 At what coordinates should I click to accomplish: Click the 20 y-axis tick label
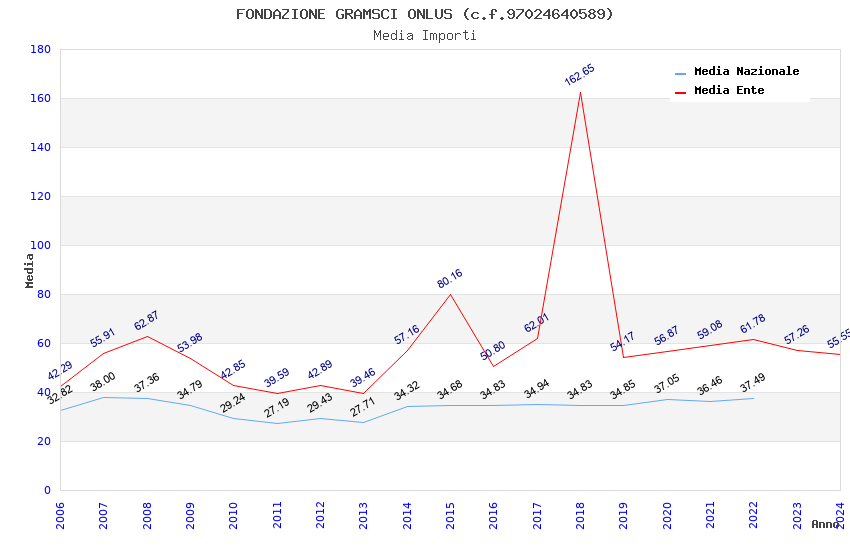[x=44, y=441]
